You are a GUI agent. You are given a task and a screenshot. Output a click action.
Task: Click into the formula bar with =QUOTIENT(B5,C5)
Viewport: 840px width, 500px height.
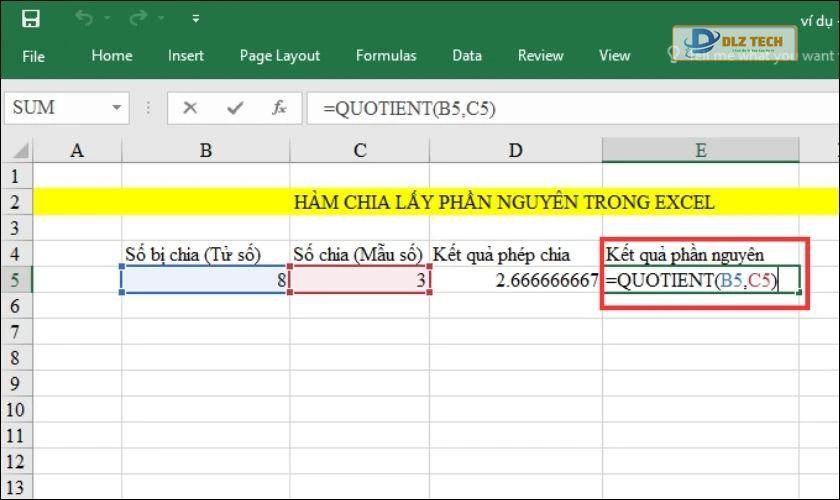[x=572, y=108]
